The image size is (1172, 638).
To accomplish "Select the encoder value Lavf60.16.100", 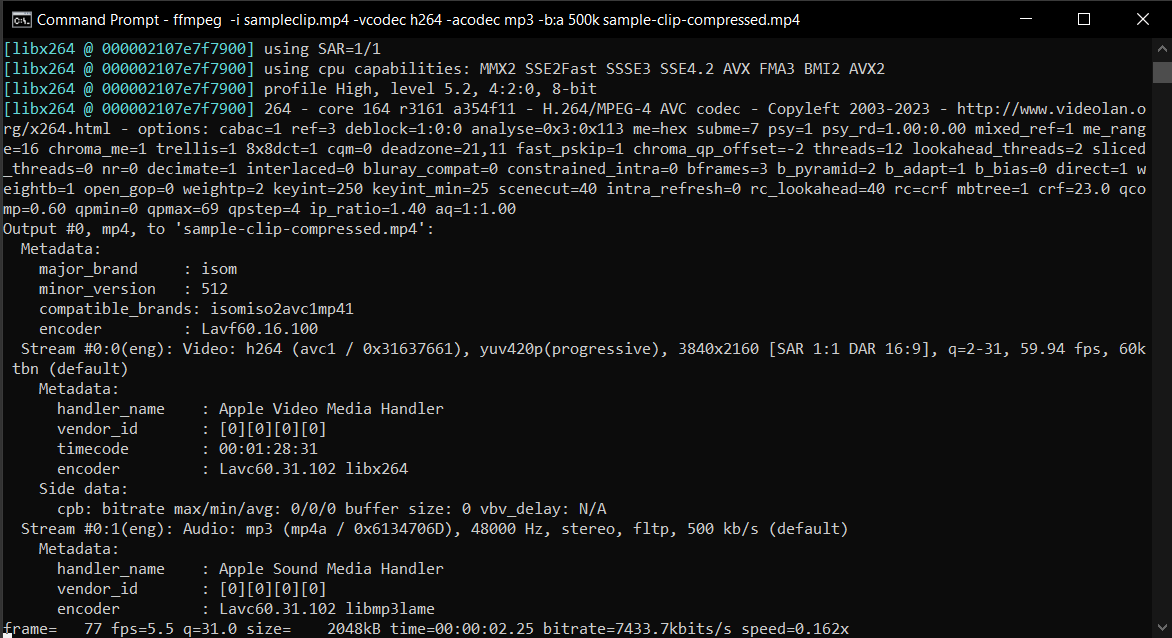I will click(x=260, y=328).
